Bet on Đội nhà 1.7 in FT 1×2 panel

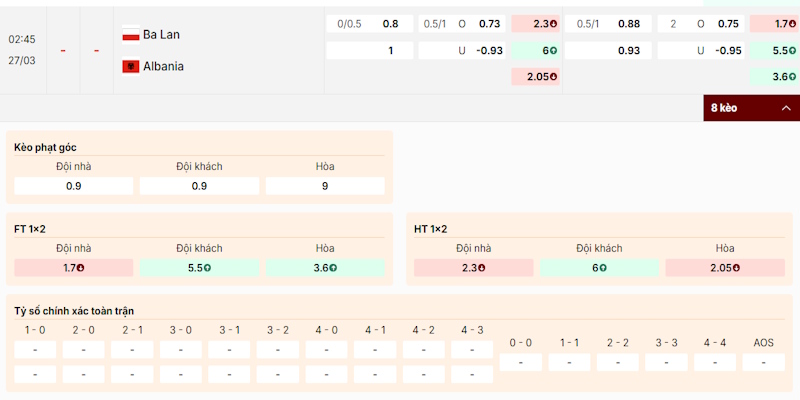(x=74, y=268)
